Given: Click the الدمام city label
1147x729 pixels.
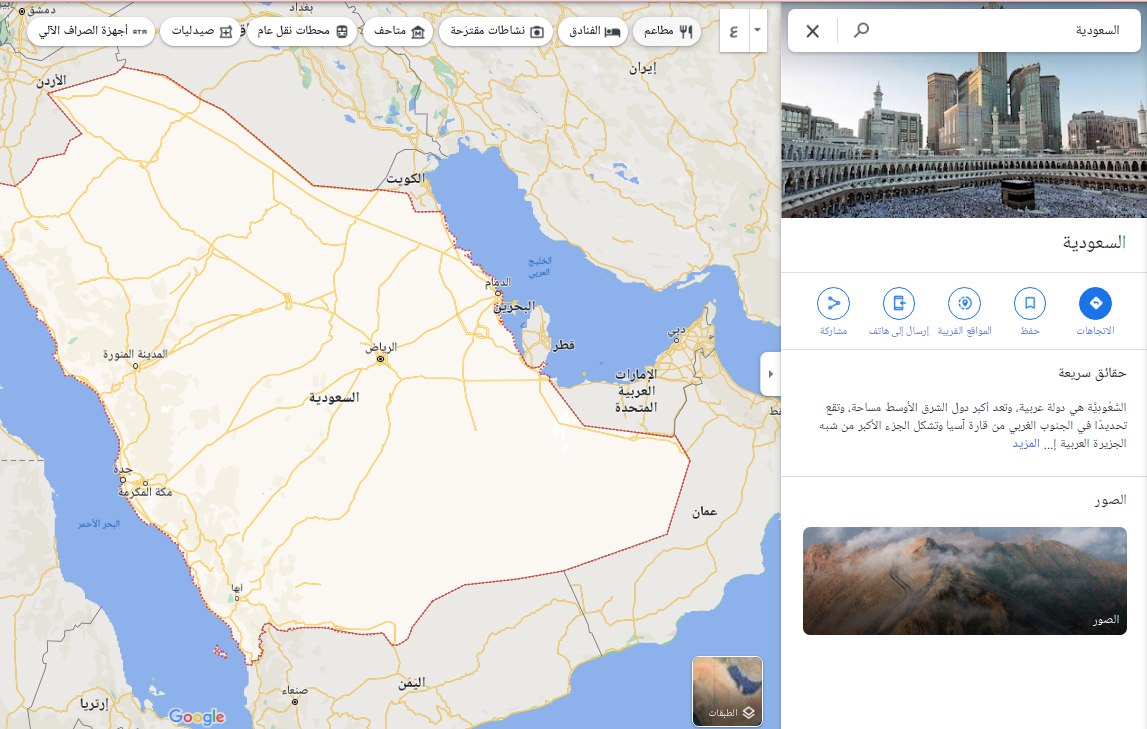Looking at the screenshot, I should tap(497, 282).
